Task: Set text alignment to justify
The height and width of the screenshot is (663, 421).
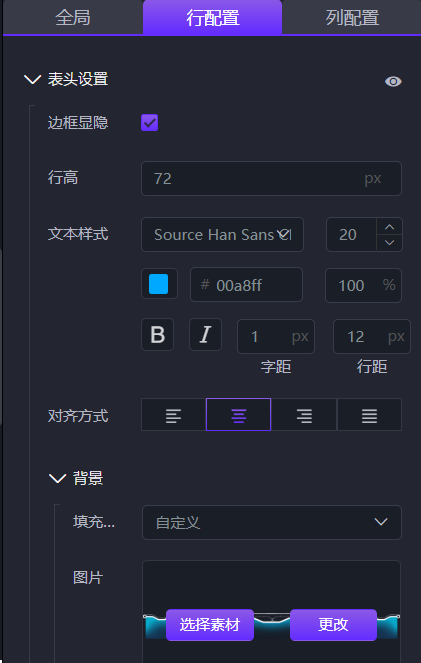Action: pyautogui.click(x=369, y=415)
